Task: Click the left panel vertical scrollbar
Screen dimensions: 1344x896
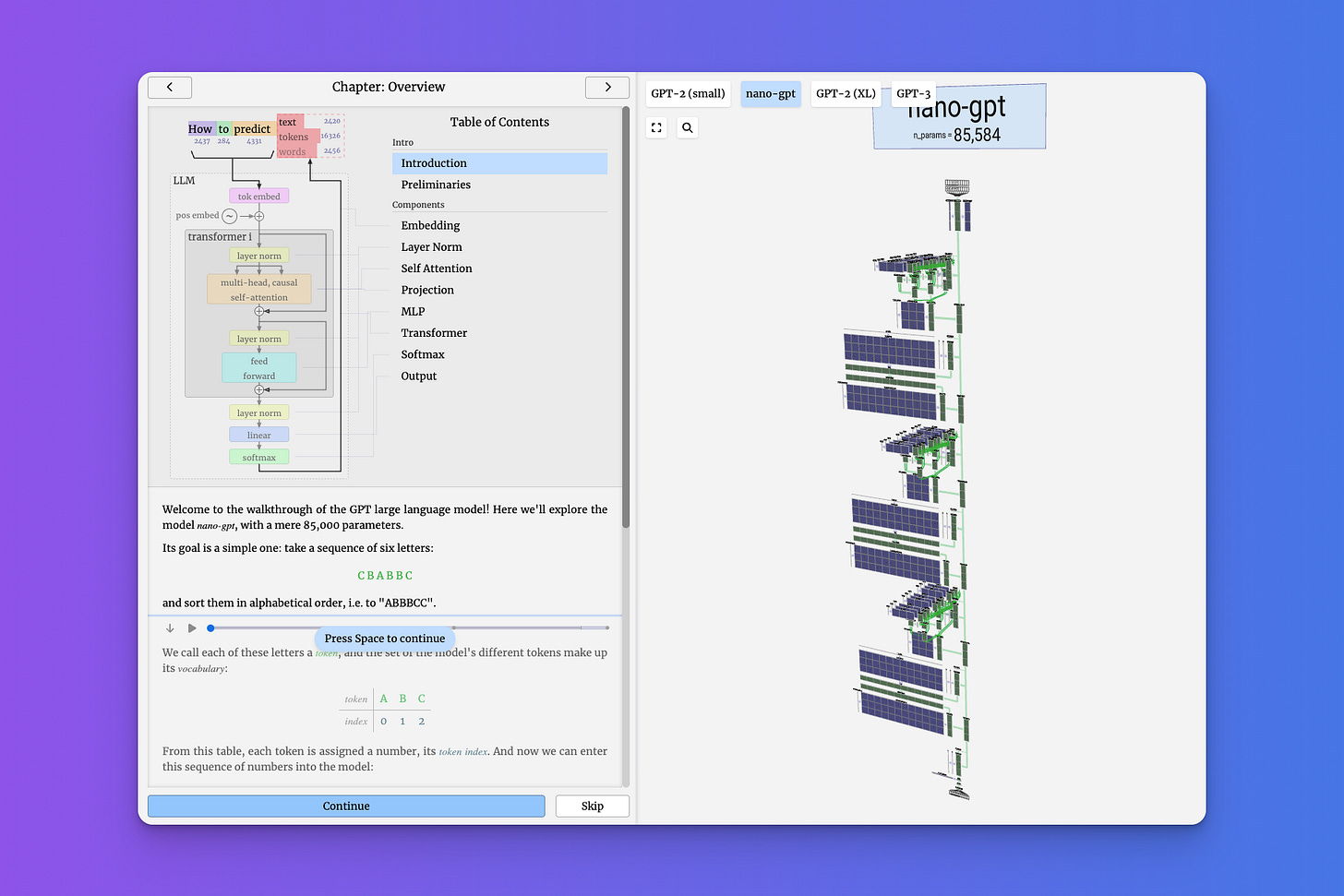Action: pos(626,318)
